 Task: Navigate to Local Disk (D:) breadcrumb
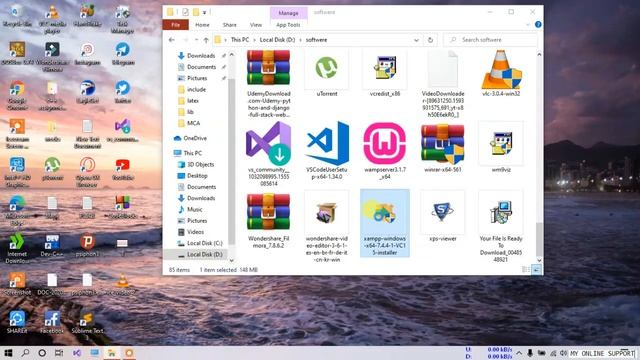point(277,40)
